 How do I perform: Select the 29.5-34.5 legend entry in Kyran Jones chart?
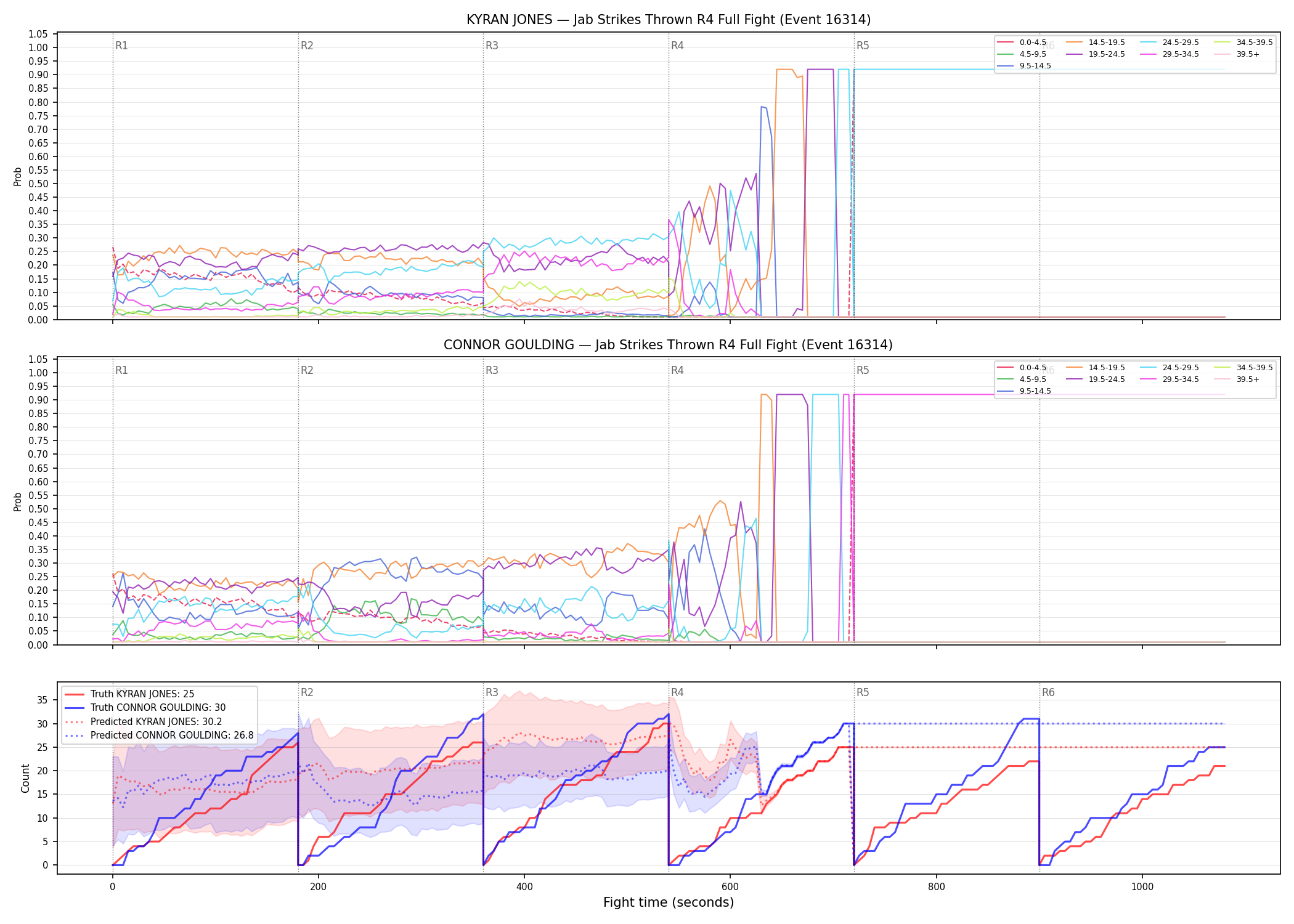(1170, 54)
